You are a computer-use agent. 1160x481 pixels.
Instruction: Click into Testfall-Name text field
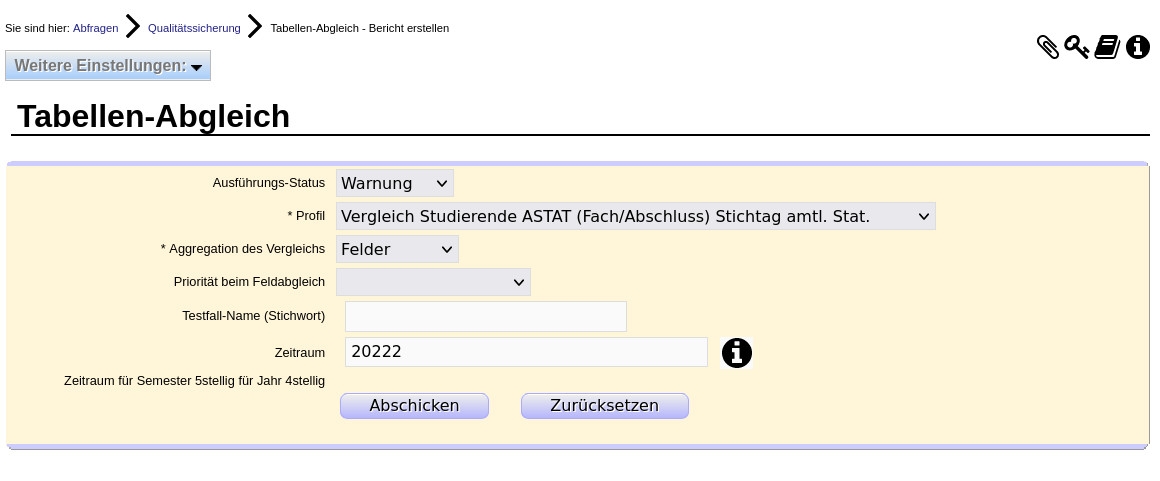[x=485, y=316]
